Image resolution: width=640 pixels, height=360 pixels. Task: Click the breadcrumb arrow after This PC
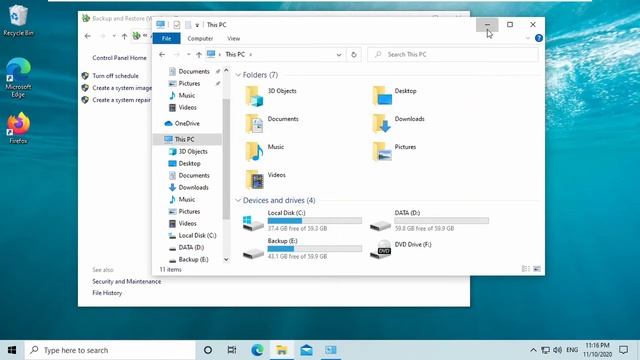point(251,55)
